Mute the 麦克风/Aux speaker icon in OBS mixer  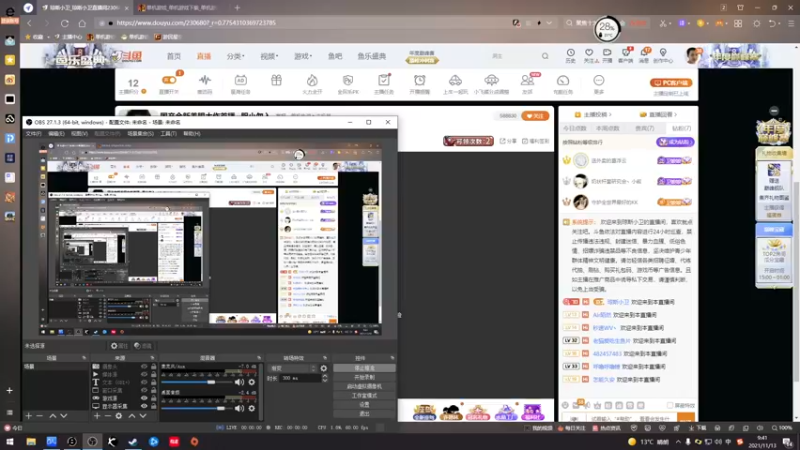point(239,382)
